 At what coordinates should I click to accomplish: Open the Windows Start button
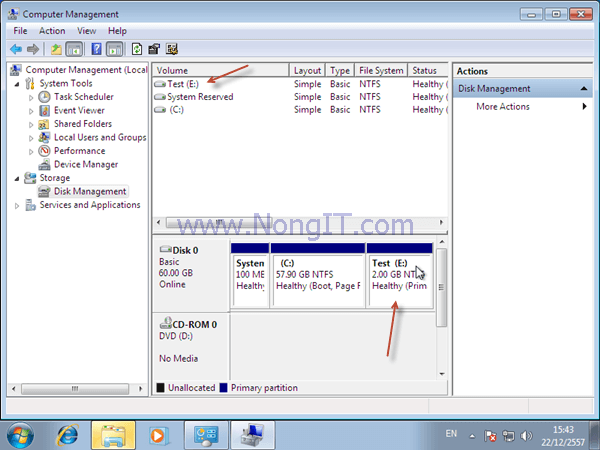[20, 435]
